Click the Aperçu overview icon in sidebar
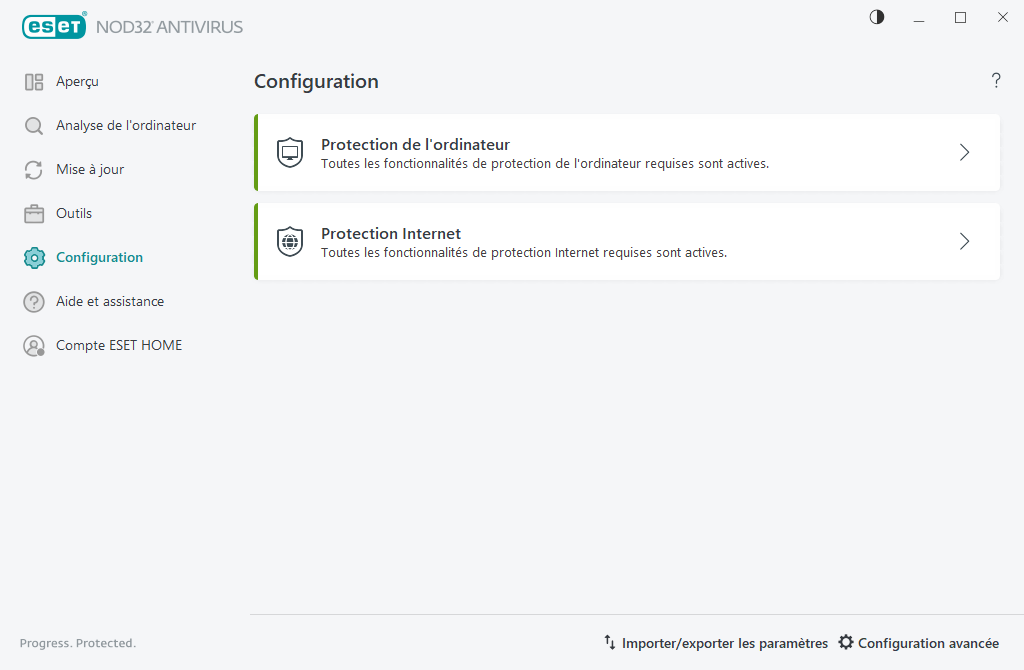Image resolution: width=1024 pixels, height=670 pixels. (35, 81)
